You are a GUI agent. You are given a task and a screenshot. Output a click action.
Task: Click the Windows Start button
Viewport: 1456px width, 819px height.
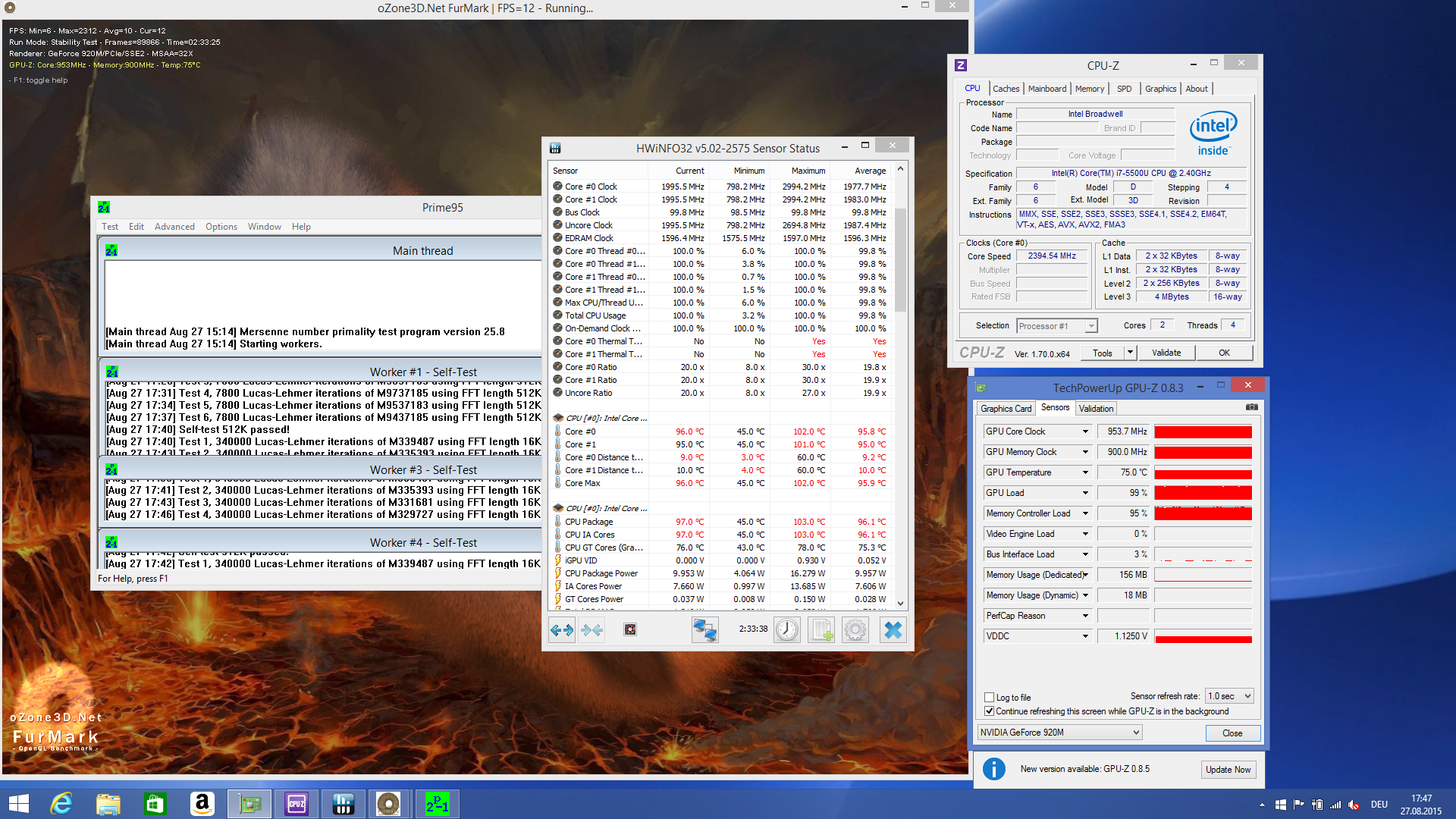click(x=19, y=804)
